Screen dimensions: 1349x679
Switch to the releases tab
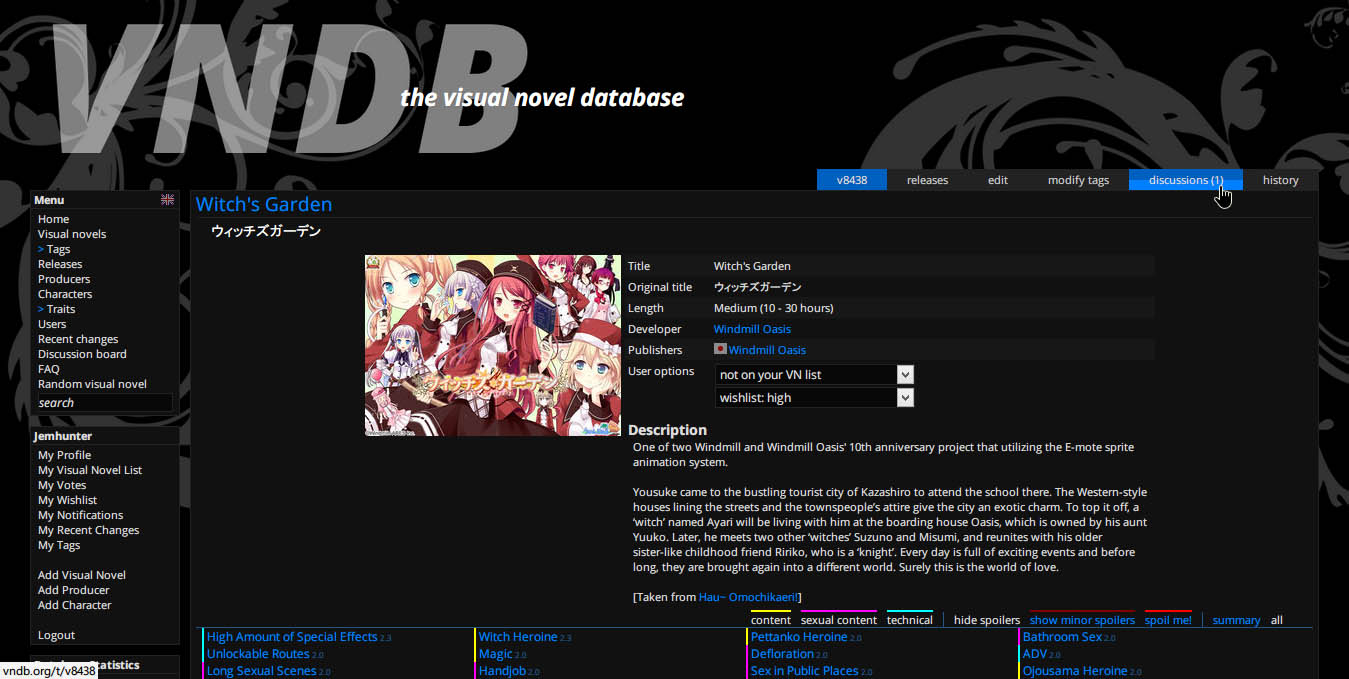coord(926,179)
